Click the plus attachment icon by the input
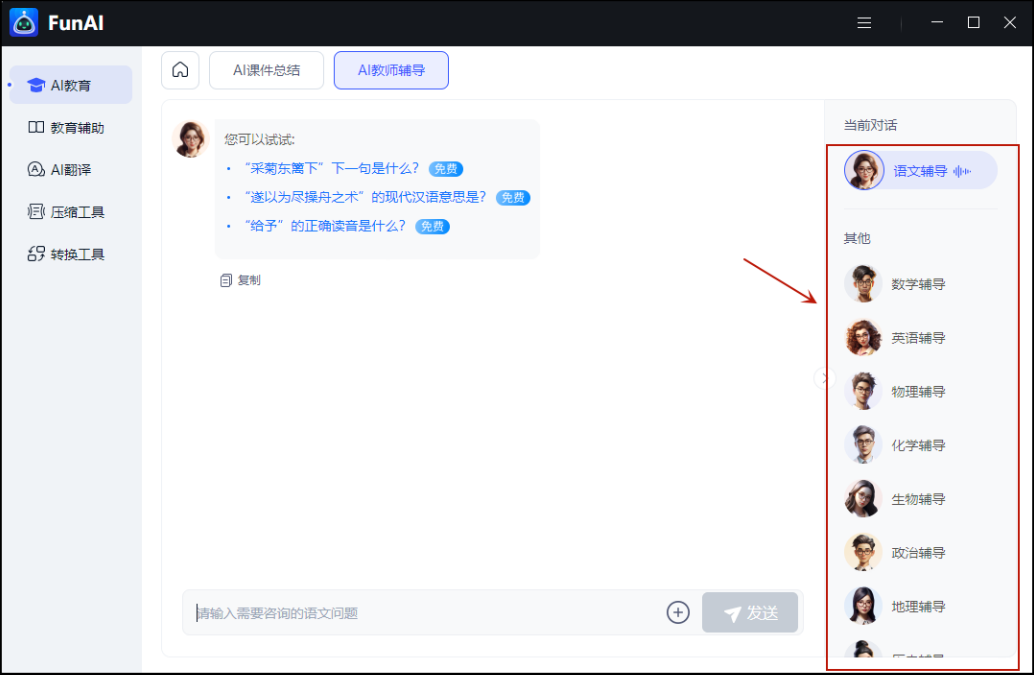 tap(678, 612)
